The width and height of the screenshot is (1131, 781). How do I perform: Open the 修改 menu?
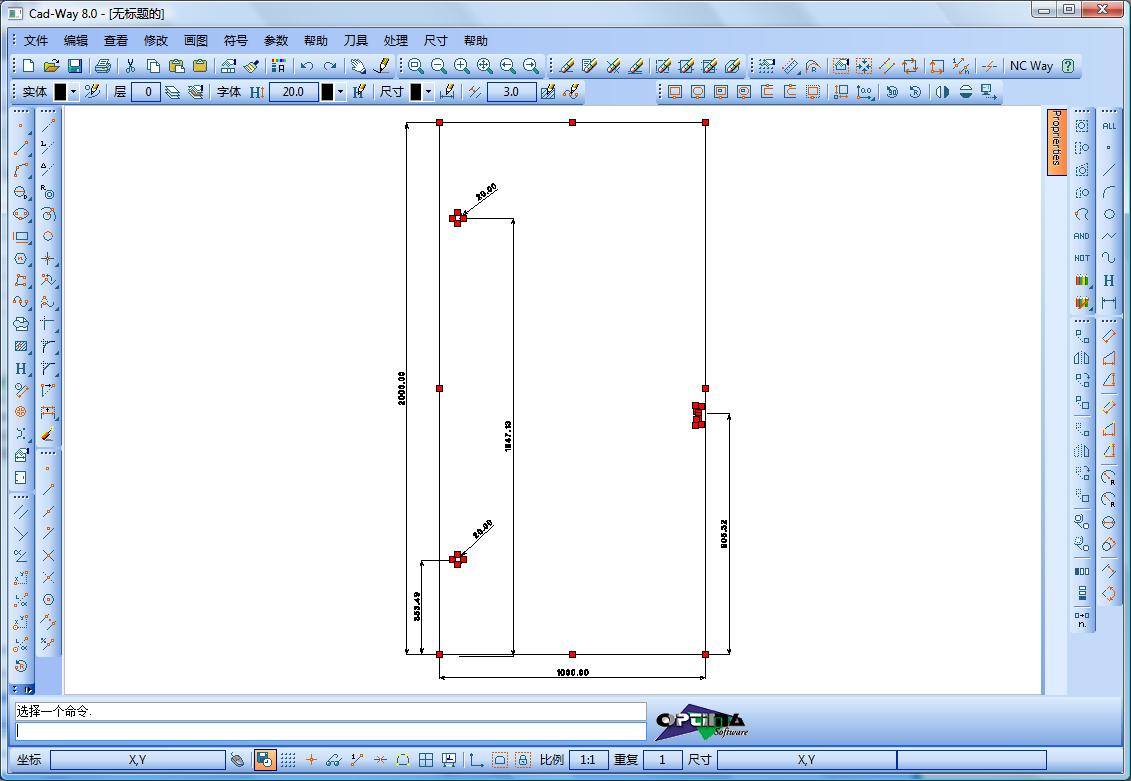click(x=156, y=41)
